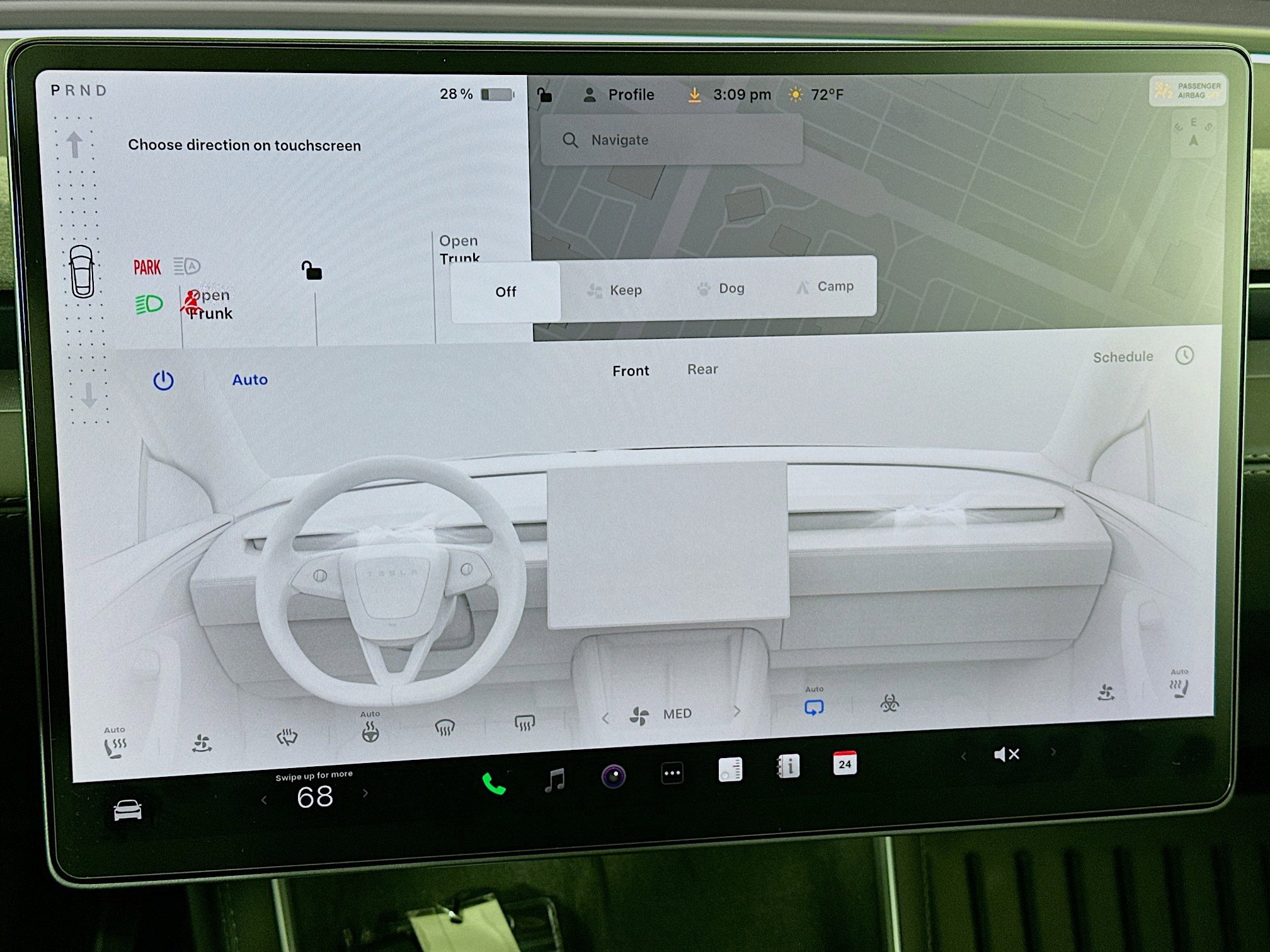Tap the auto high-beam indicator icon

[x=186, y=266]
